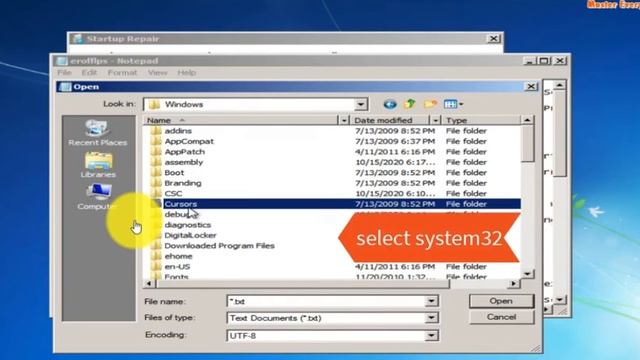Select the DigitalLocker folder
The height and width of the screenshot is (360, 640).
click(190, 235)
